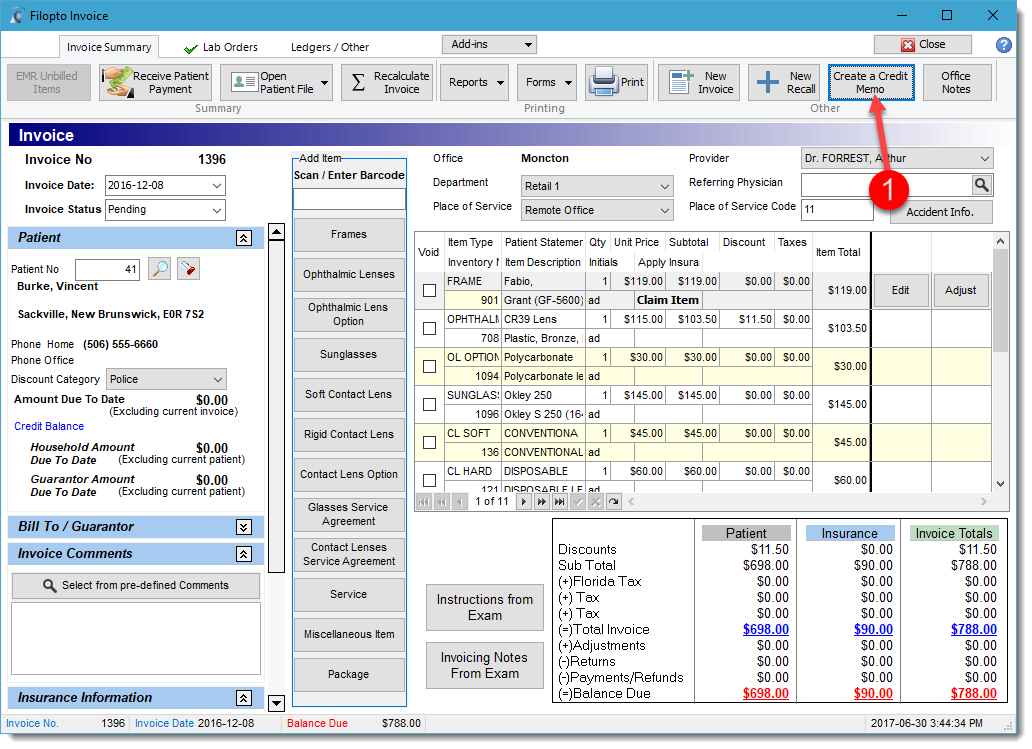Collapse the Patient panel
Viewport: 1032px width, 749px height.
pos(244,238)
